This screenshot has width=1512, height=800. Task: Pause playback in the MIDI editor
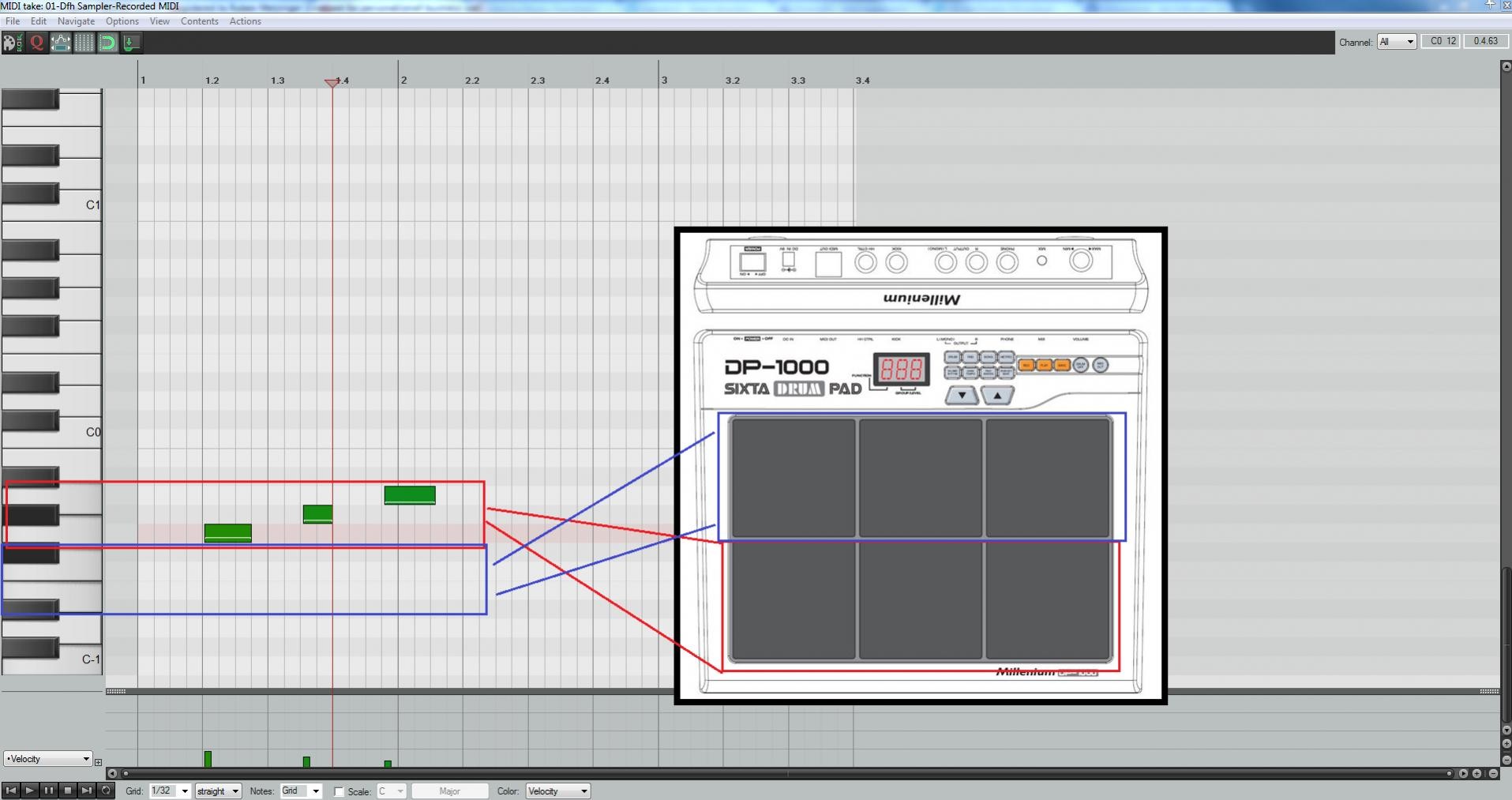49,790
